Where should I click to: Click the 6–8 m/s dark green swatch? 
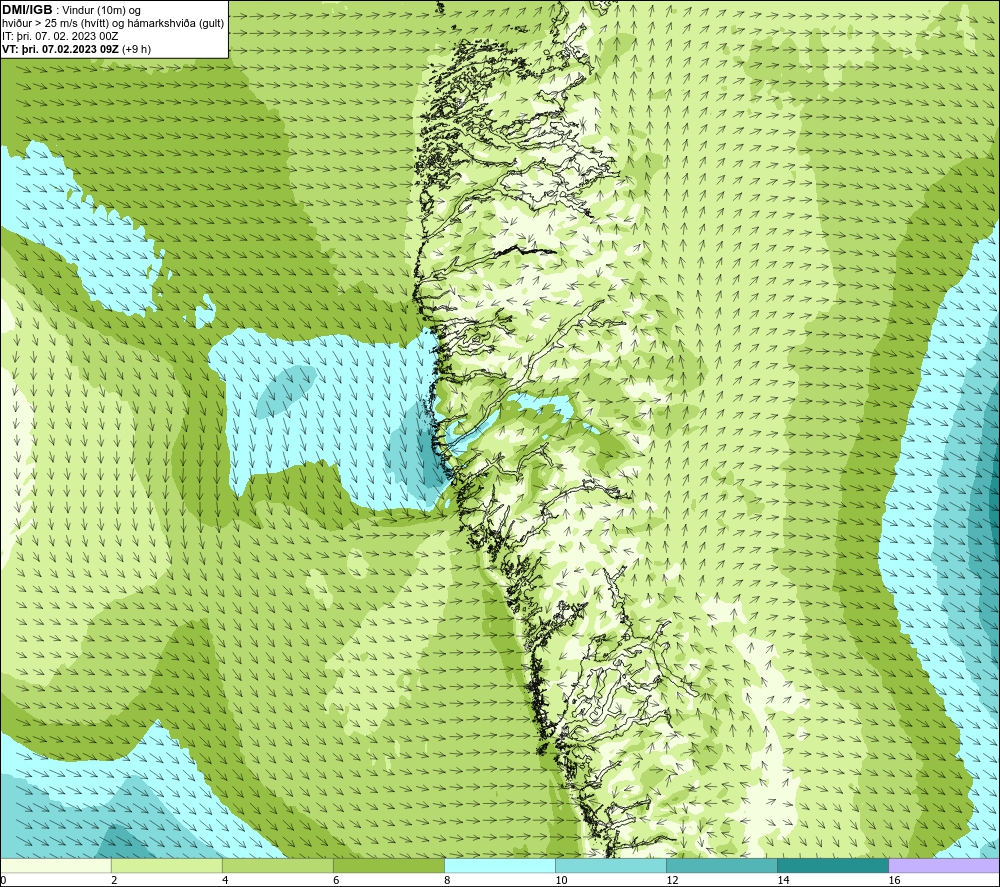(388, 865)
